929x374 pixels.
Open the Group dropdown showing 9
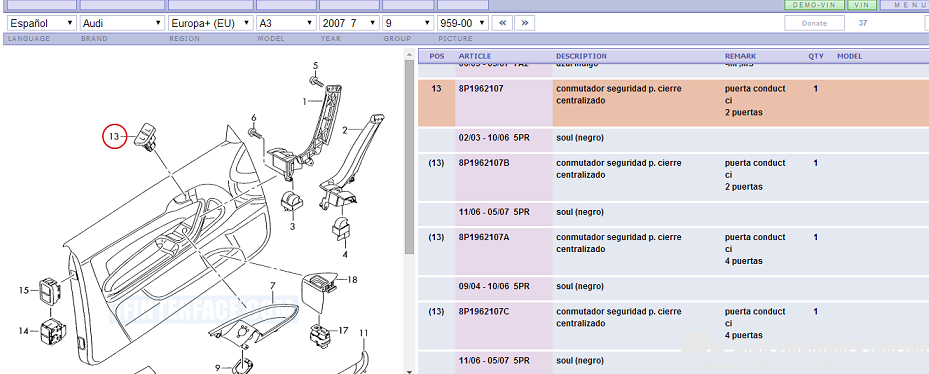coord(408,23)
